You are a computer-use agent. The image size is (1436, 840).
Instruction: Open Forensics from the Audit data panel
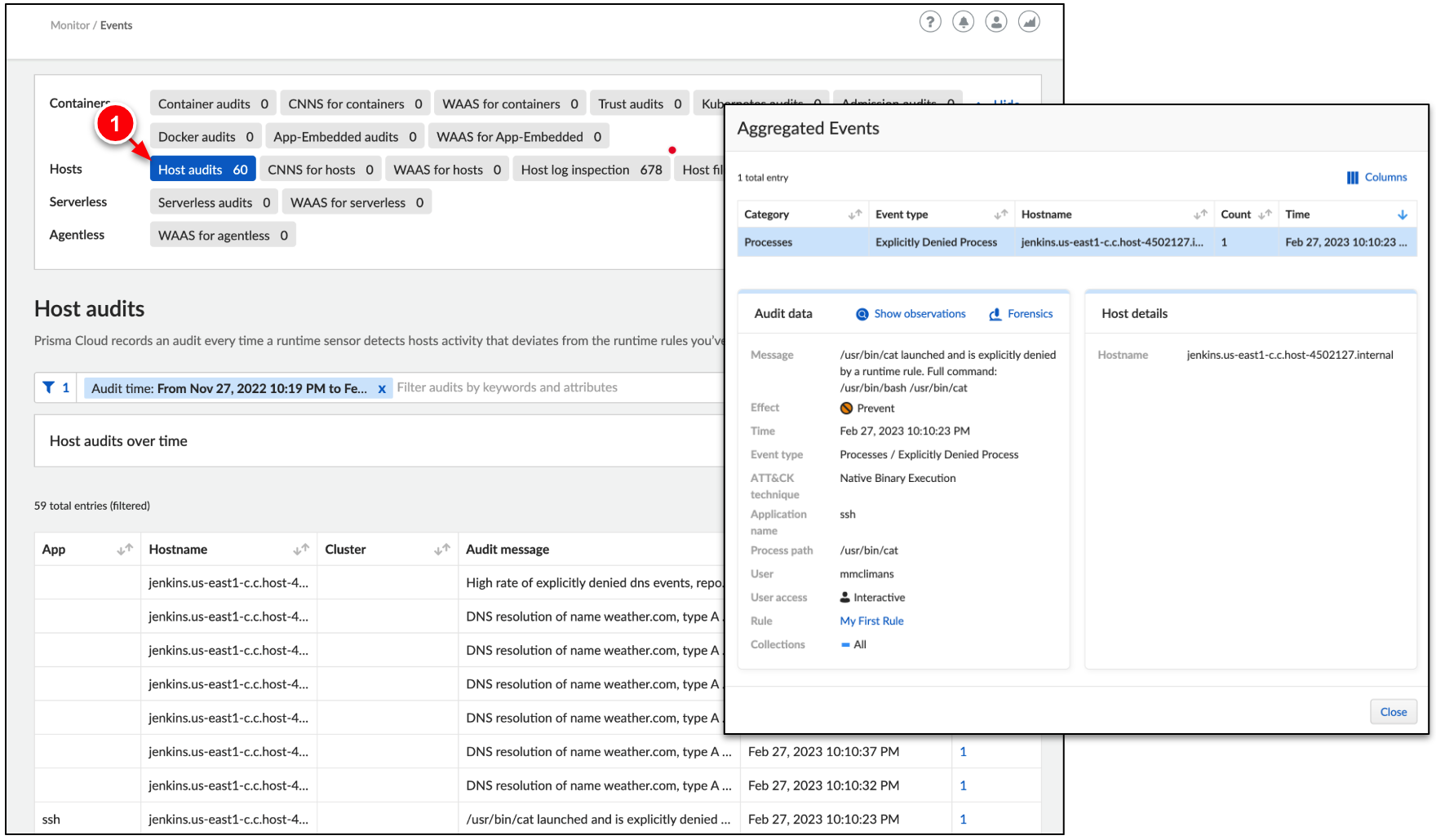point(1020,313)
